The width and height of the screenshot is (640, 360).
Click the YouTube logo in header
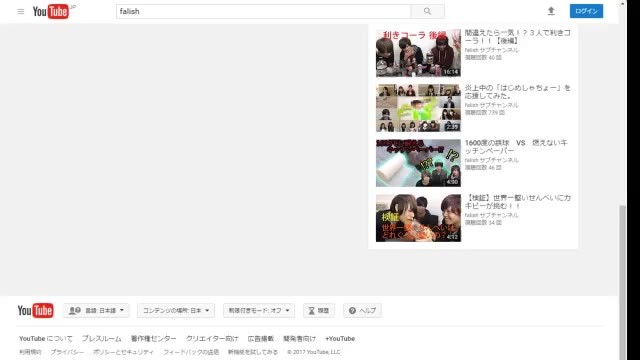[x=51, y=11]
